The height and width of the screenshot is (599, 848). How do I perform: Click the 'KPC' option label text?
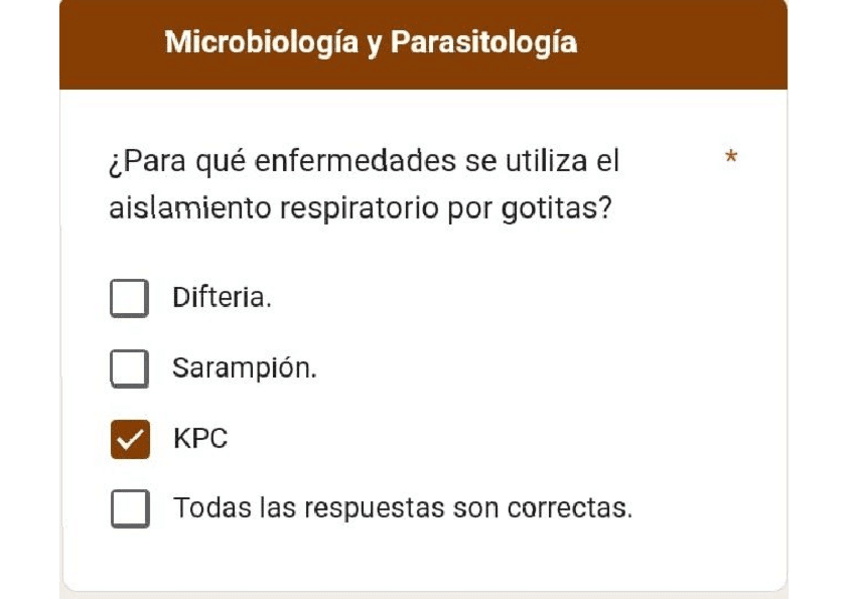tap(200, 439)
